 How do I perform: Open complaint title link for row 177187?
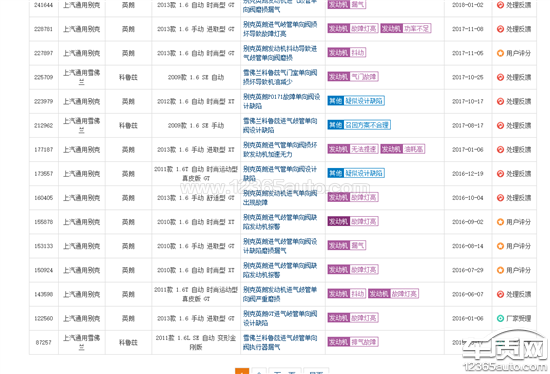pos(280,149)
